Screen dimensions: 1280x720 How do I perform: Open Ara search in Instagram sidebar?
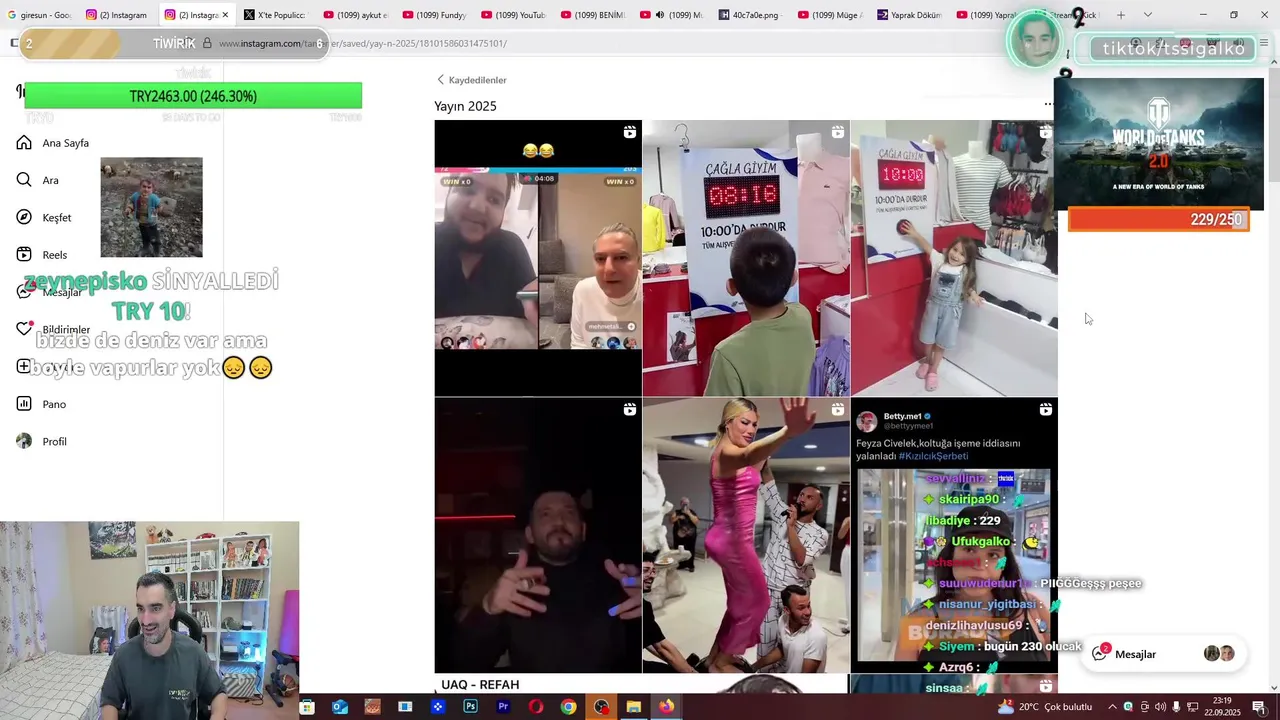tap(38, 180)
